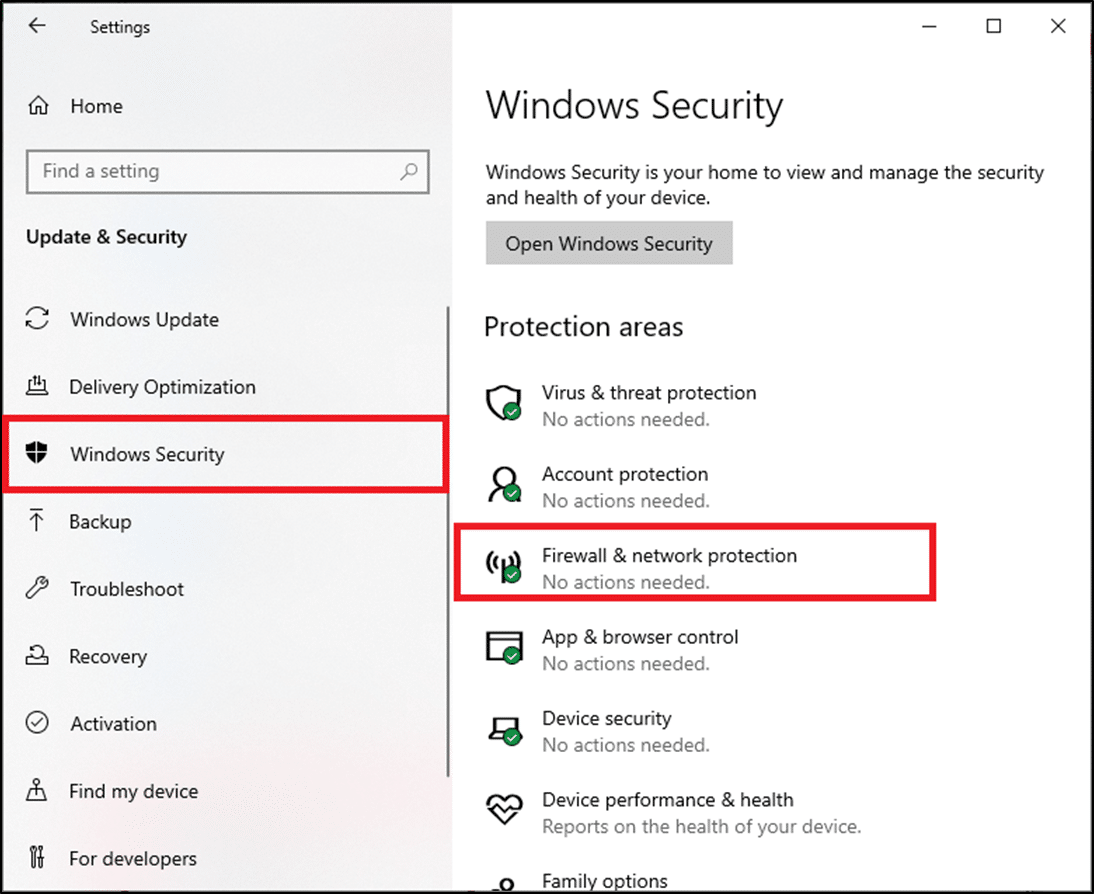
Task: View Activation status
Action: [x=113, y=723]
